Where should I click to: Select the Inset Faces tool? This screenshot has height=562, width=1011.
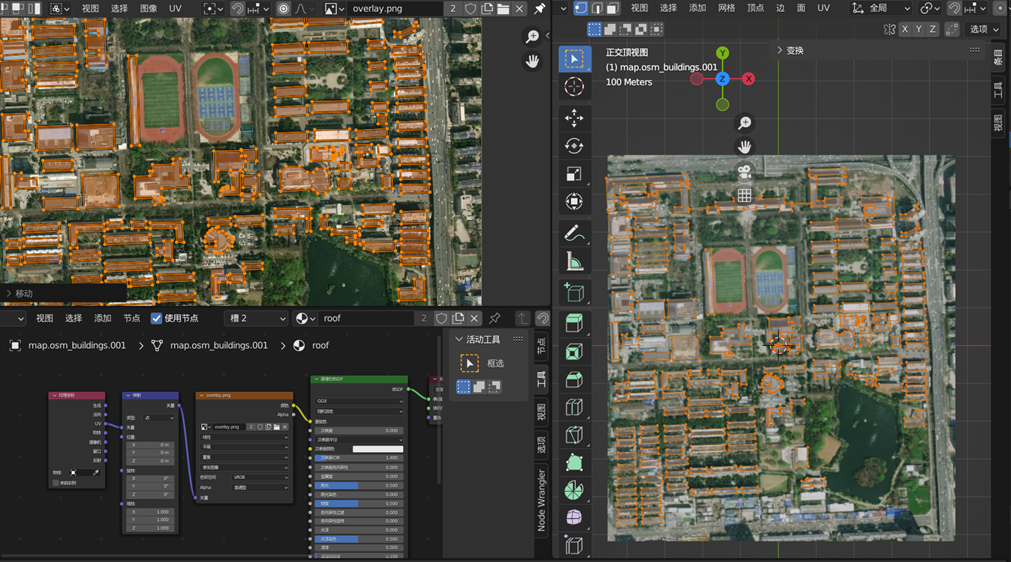[x=574, y=352]
